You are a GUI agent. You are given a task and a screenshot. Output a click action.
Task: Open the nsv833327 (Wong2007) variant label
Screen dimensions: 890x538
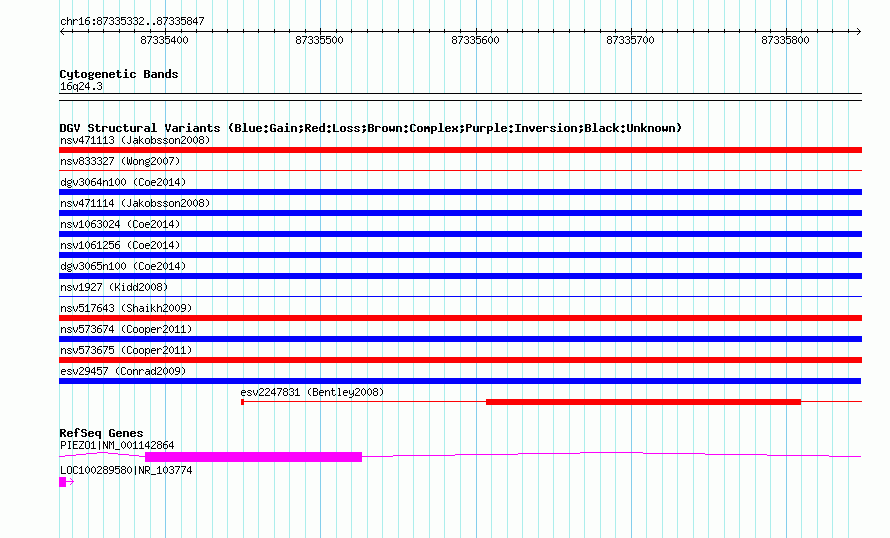(120, 161)
